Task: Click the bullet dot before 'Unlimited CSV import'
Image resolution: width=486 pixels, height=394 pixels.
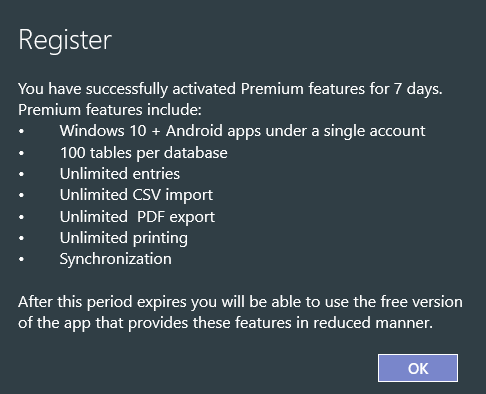Action: (x=22, y=195)
